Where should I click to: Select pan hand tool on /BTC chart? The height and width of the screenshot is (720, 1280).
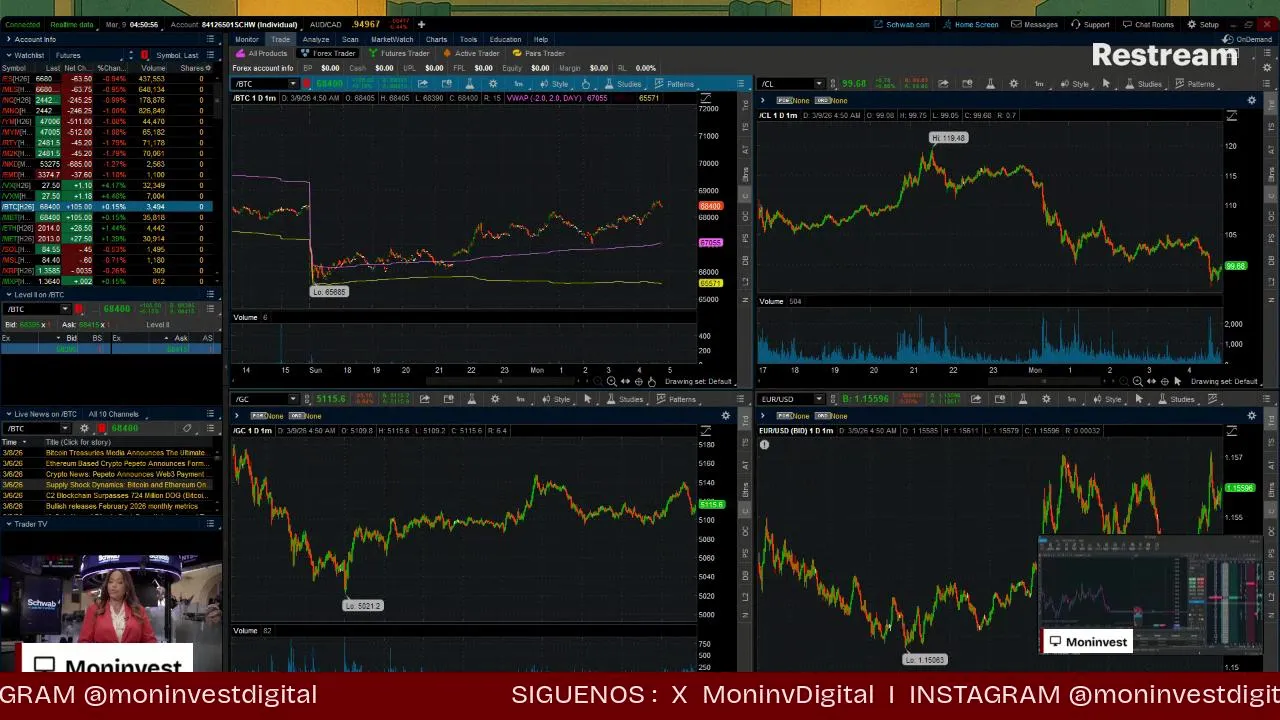pyautogui.click(x=651, y=381)
